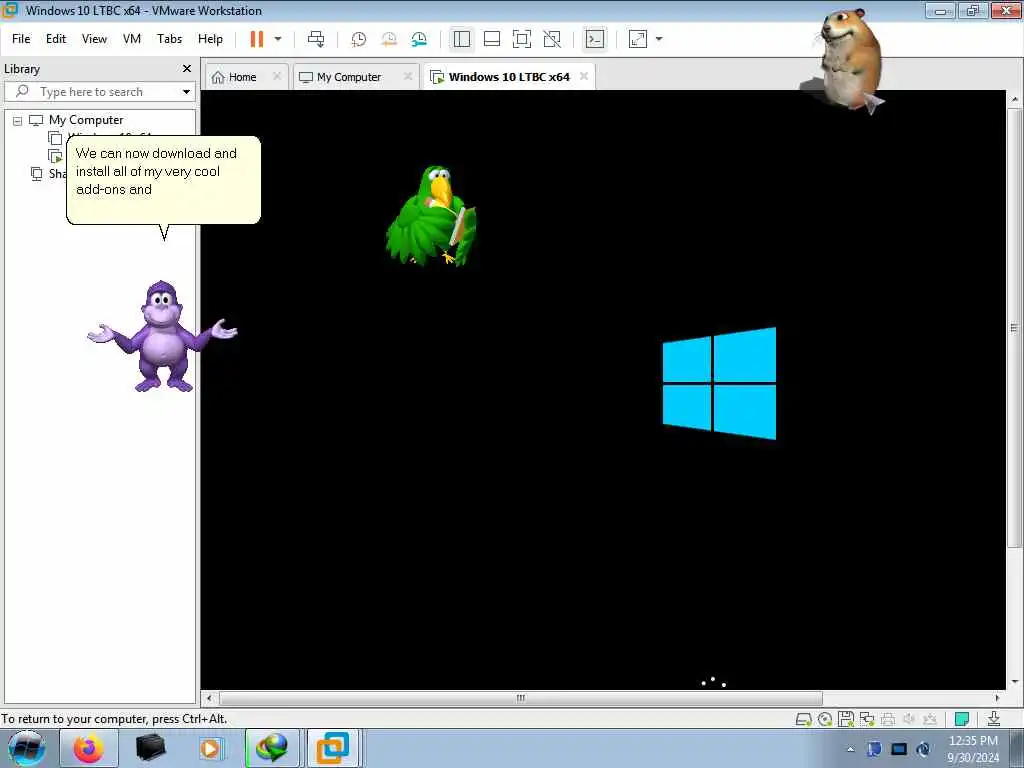Open the stretch display dropdown arrow

[x=659, y=39]
